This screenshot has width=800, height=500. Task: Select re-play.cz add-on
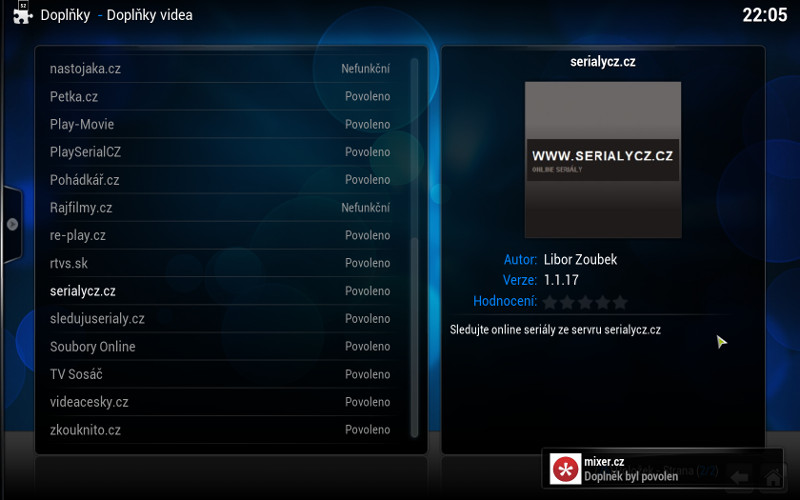pyautogui.click(x=221, y=236)
